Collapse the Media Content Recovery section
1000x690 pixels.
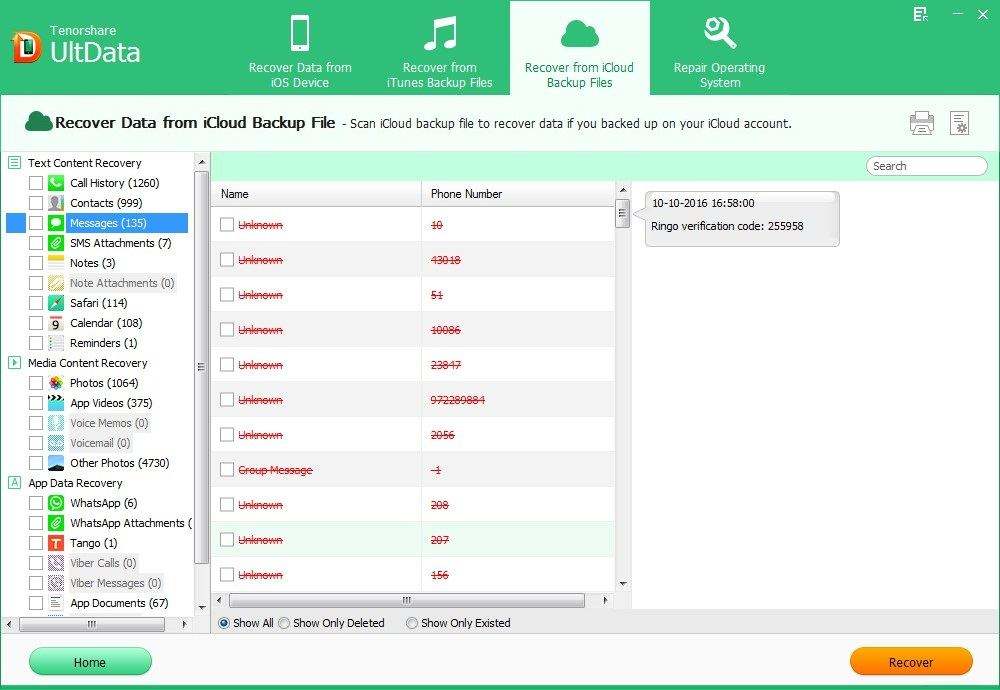(15, 363)
